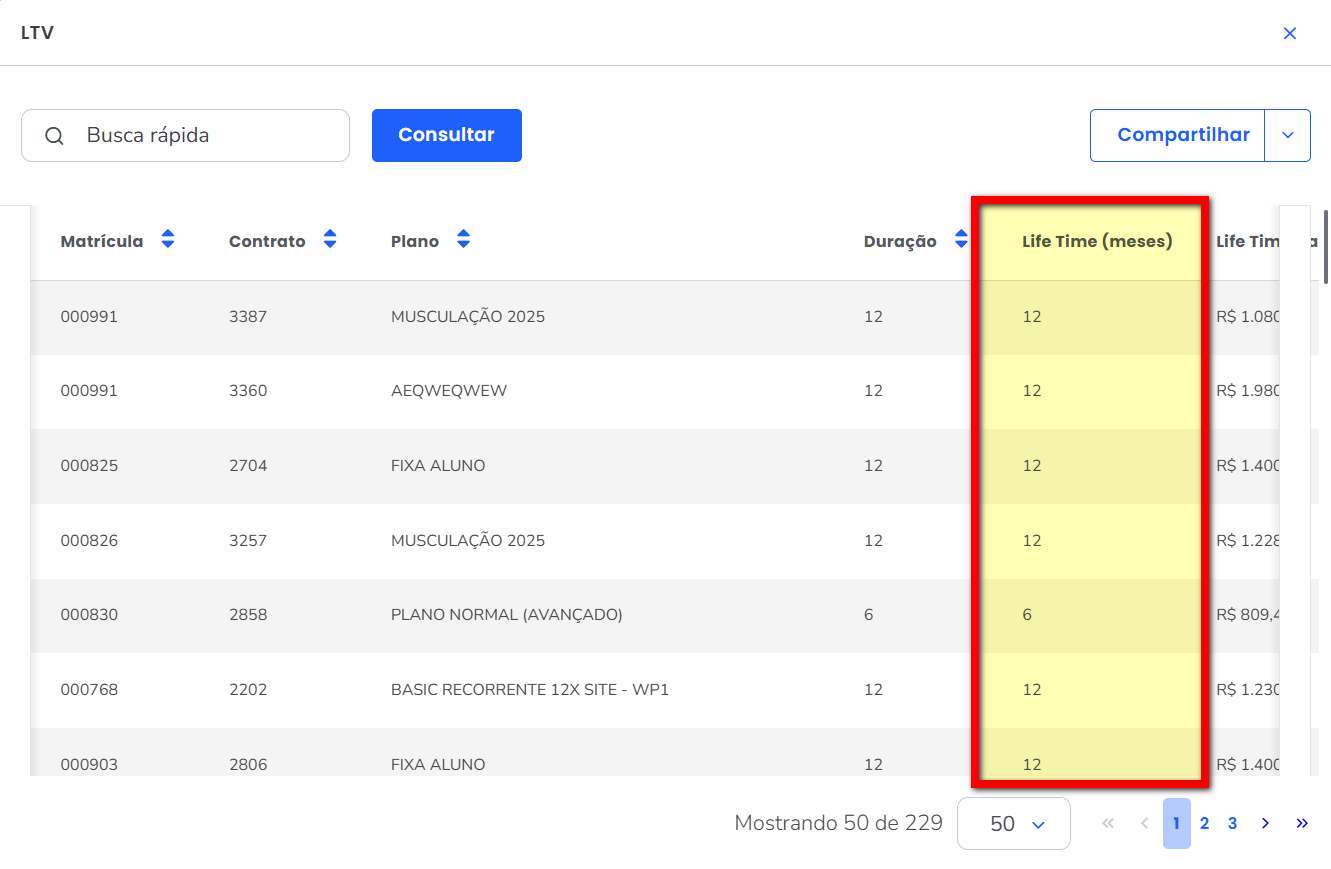
Task: Click the Life Time (meses) column header
Action: tap(1096, 241)
